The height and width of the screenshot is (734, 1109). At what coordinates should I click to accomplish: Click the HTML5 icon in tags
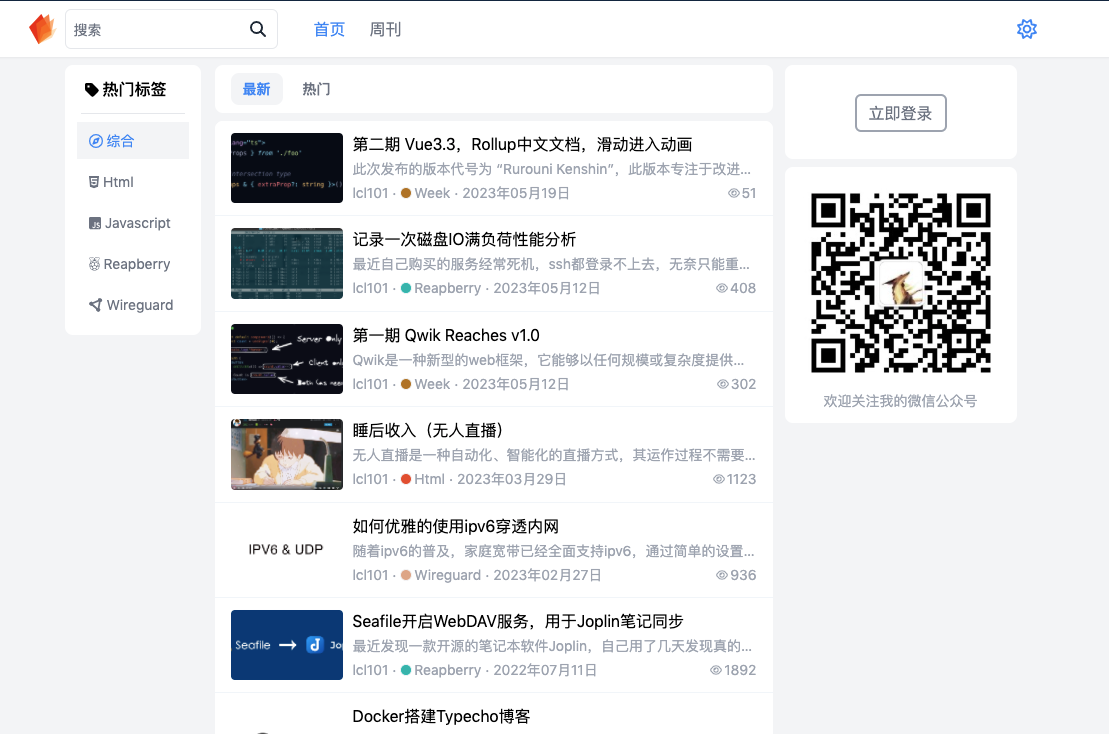[x=94, y=182]
